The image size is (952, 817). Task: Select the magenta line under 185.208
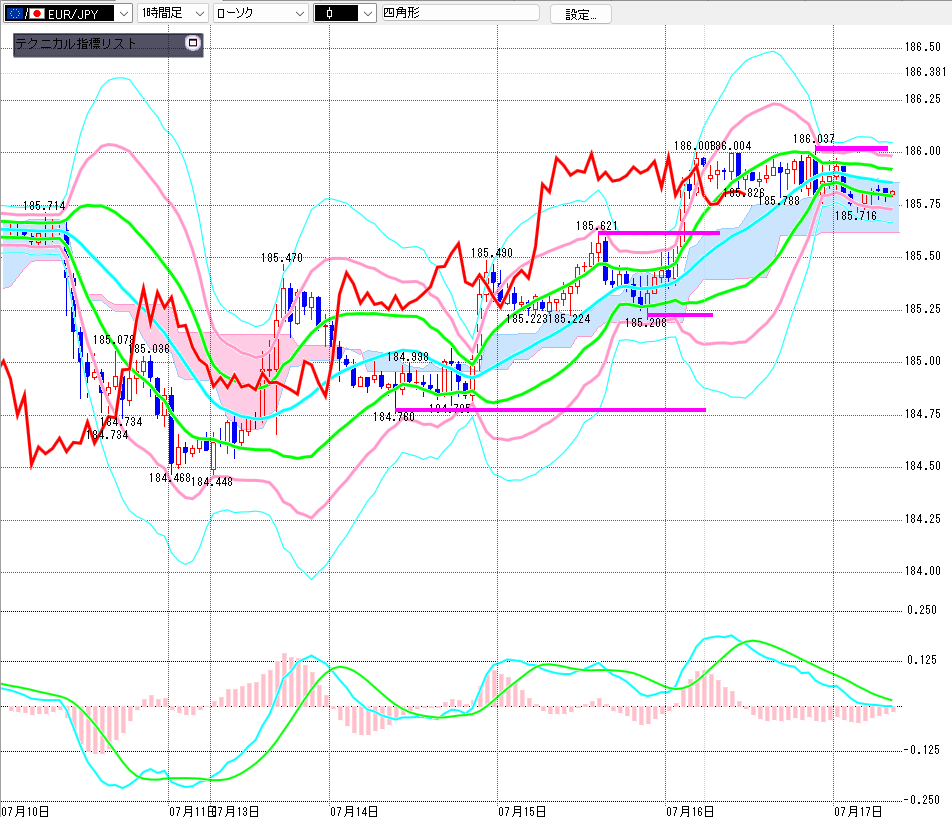680,314
